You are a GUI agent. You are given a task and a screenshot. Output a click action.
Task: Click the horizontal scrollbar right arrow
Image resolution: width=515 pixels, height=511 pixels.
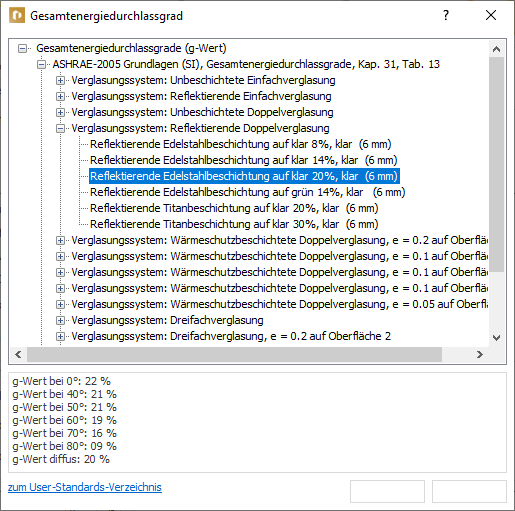[480, 354]
